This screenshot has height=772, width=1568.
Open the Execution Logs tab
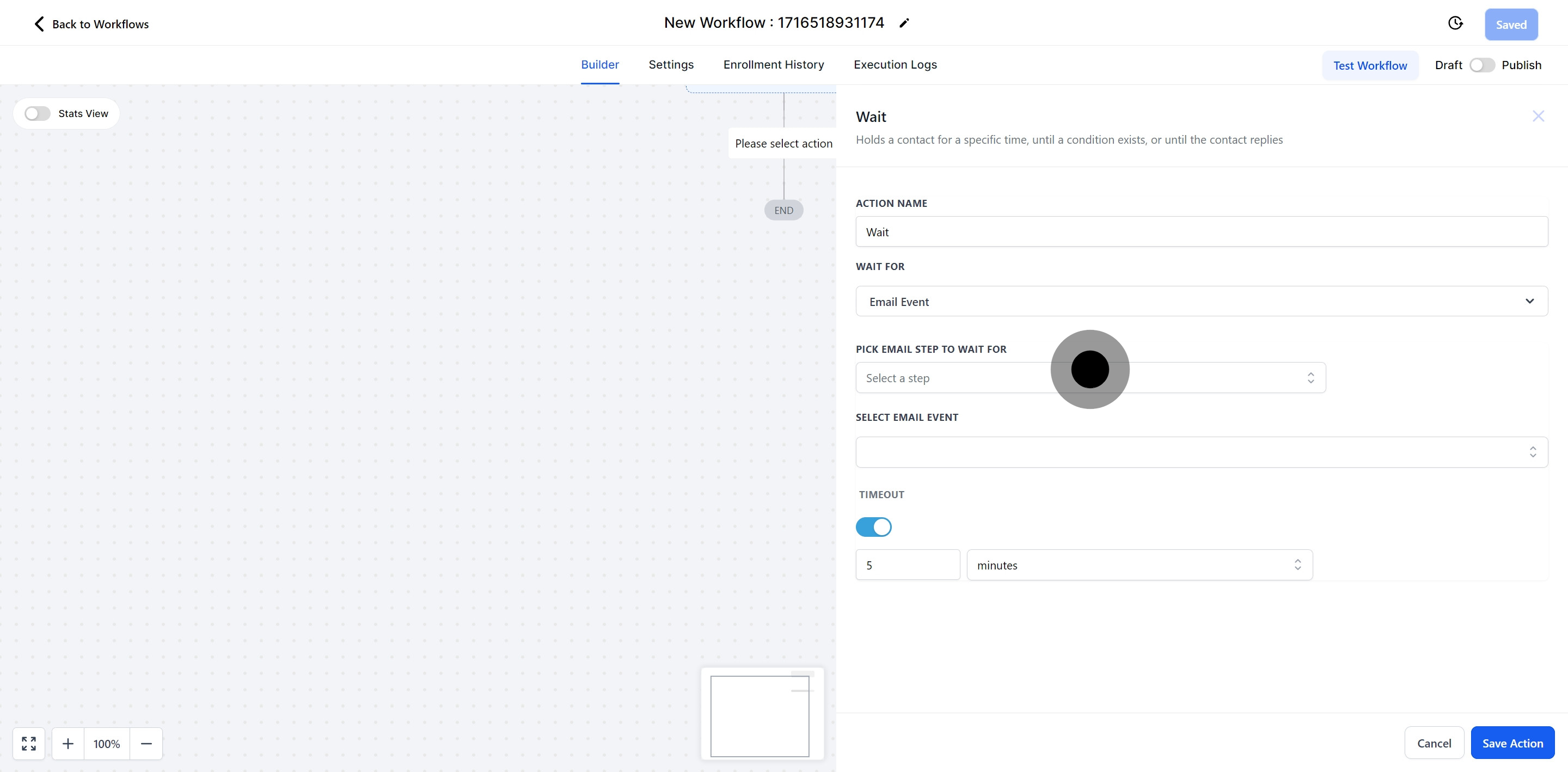[895, 65]
